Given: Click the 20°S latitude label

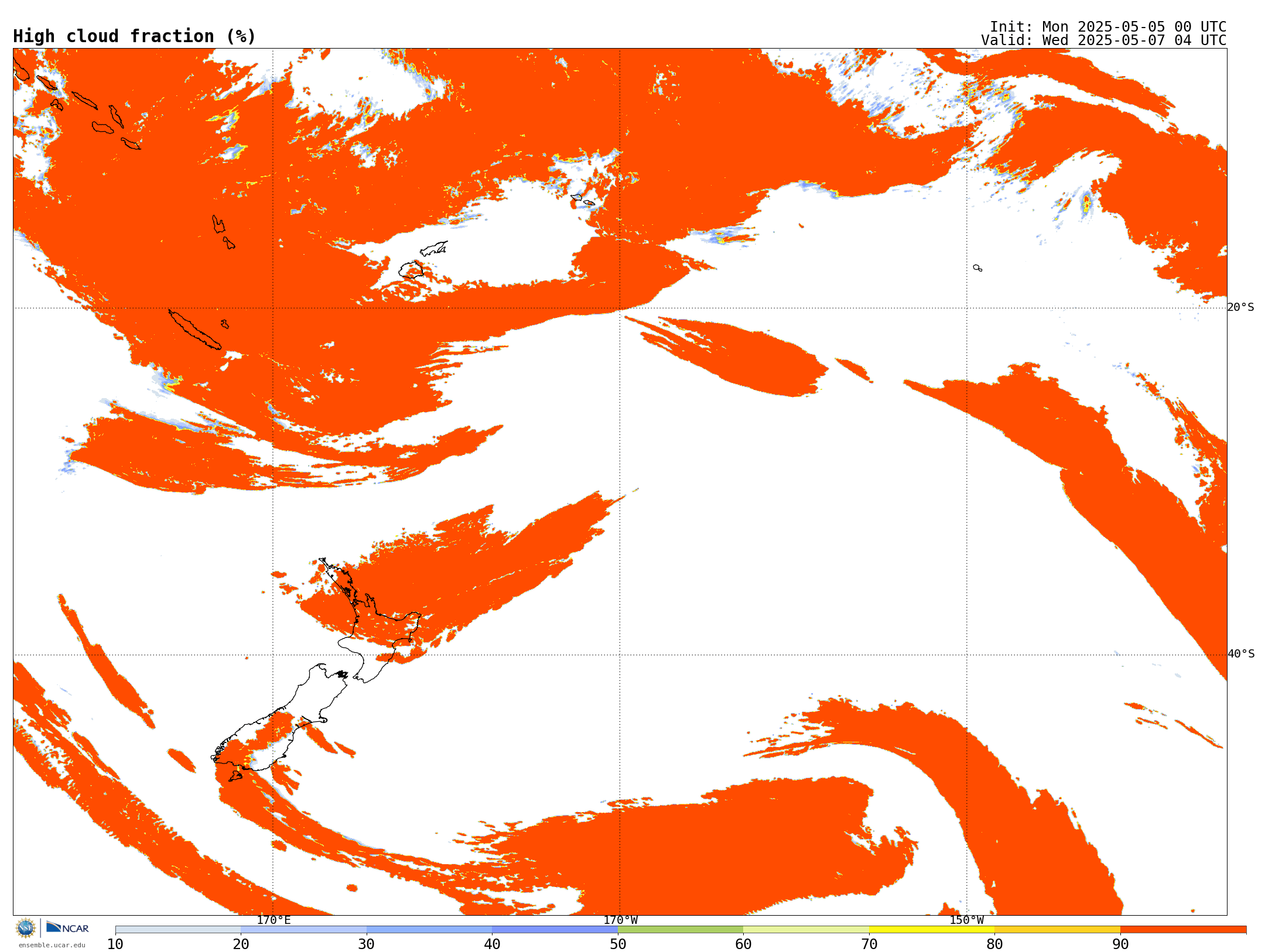Looking at the screenshot, I should click(x=1240, y=307).
